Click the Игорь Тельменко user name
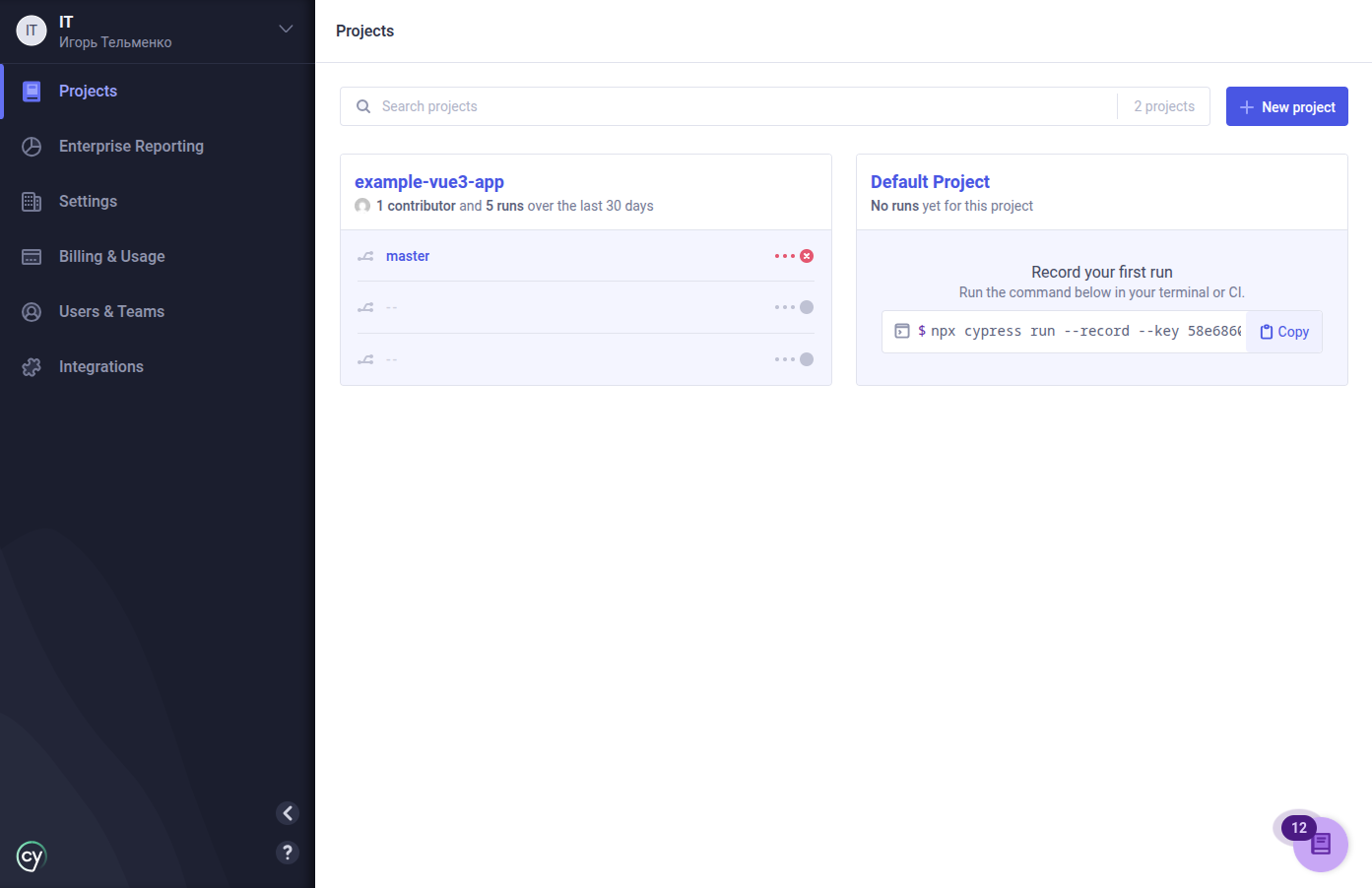The image size is (1372, 888). click(115, 42)
